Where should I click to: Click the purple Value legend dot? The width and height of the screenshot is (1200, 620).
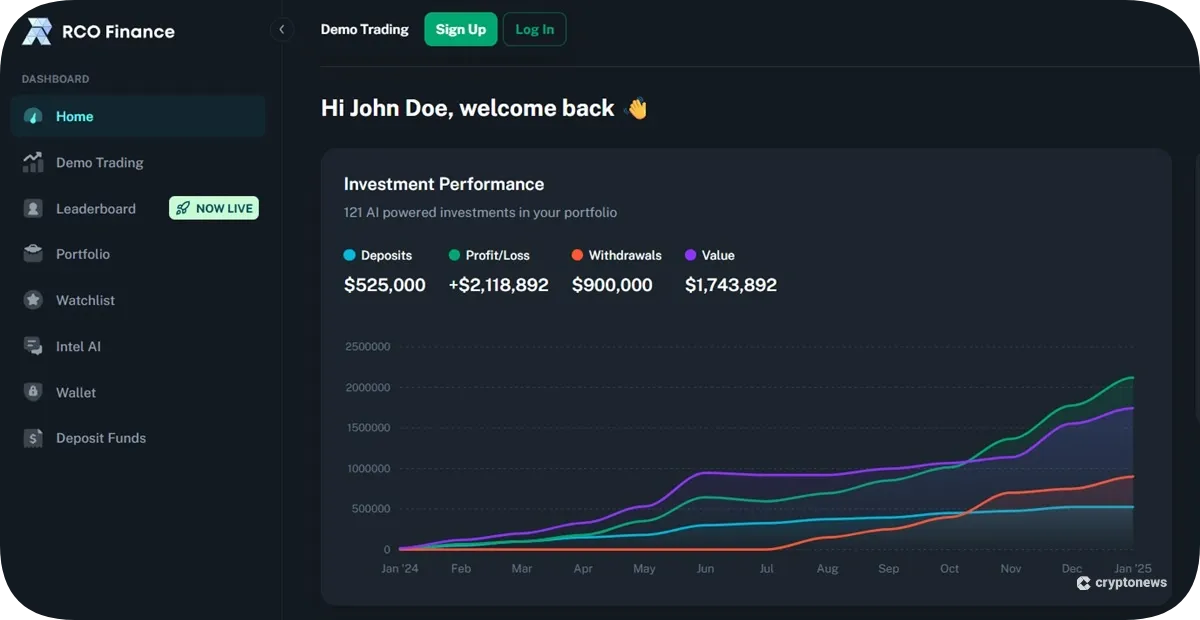pyautogui.click(x=691, y=256)
